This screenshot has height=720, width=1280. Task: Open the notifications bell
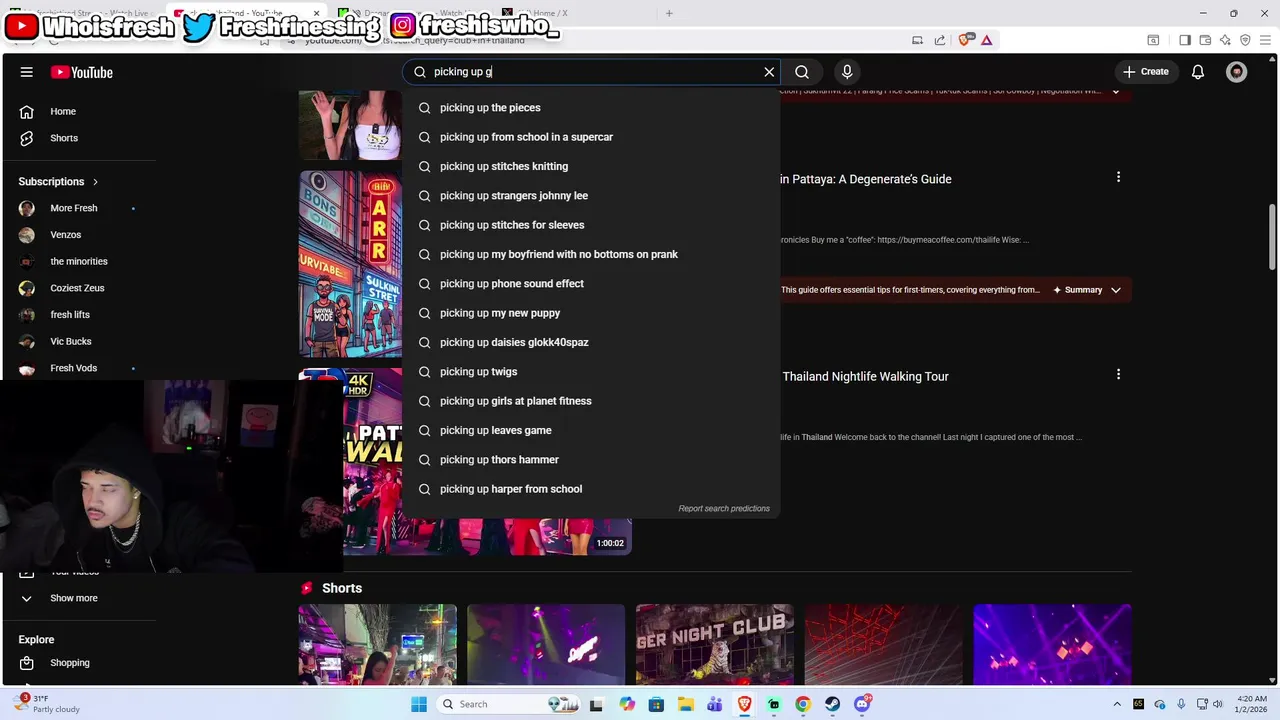pyautogui.click(x=1198, y=72)
